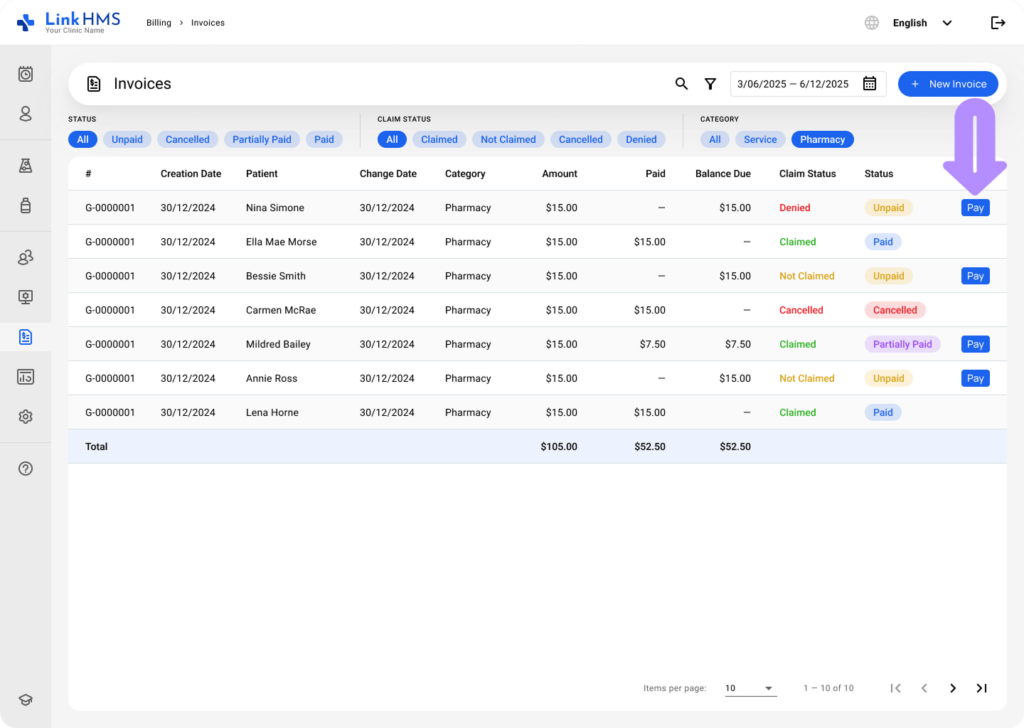Click the New Invoice button
This screenshot has height=728, width=1024.
[948, 84]
